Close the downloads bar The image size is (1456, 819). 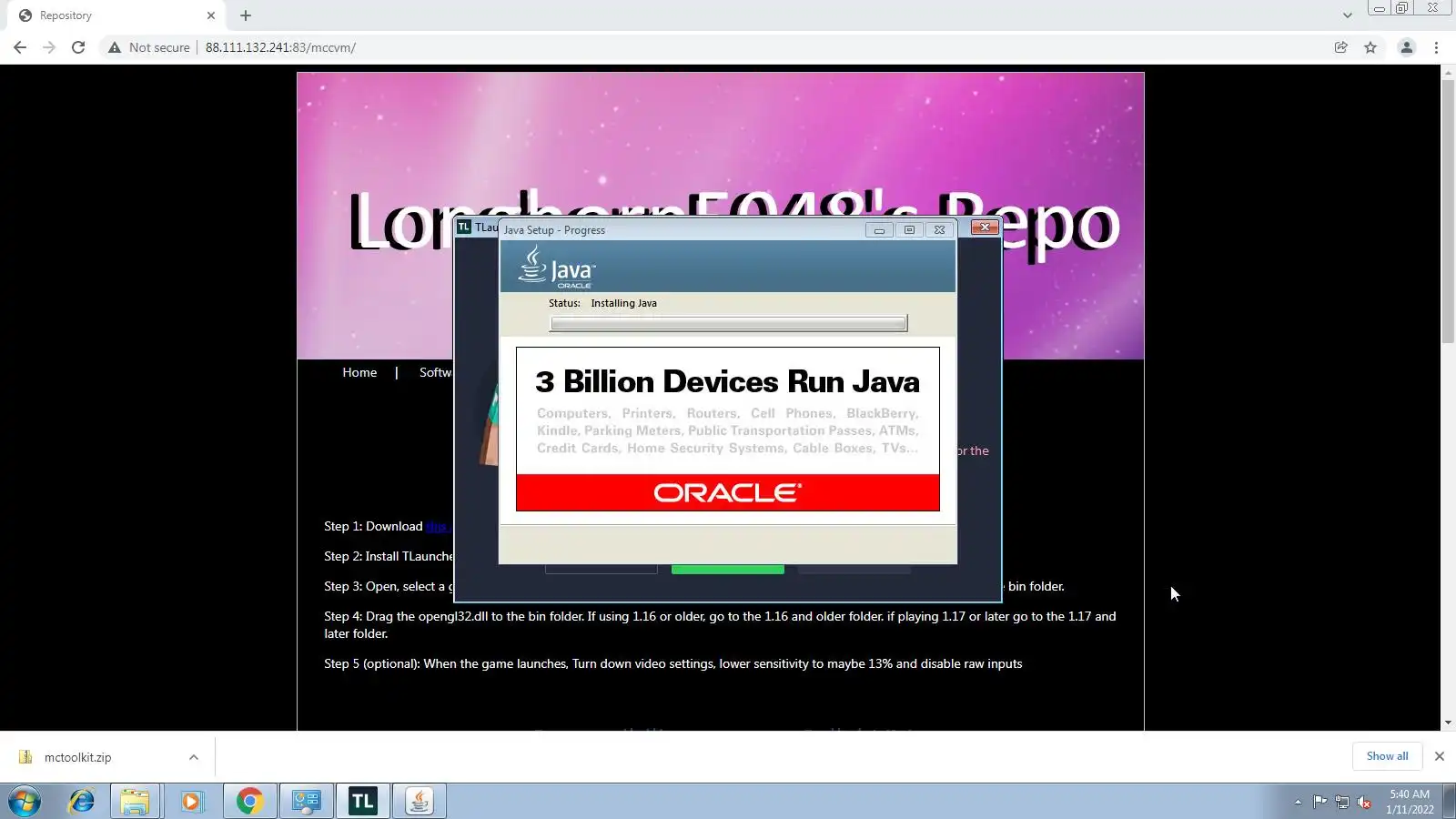pyautogui.click(x=1440, y=756)
